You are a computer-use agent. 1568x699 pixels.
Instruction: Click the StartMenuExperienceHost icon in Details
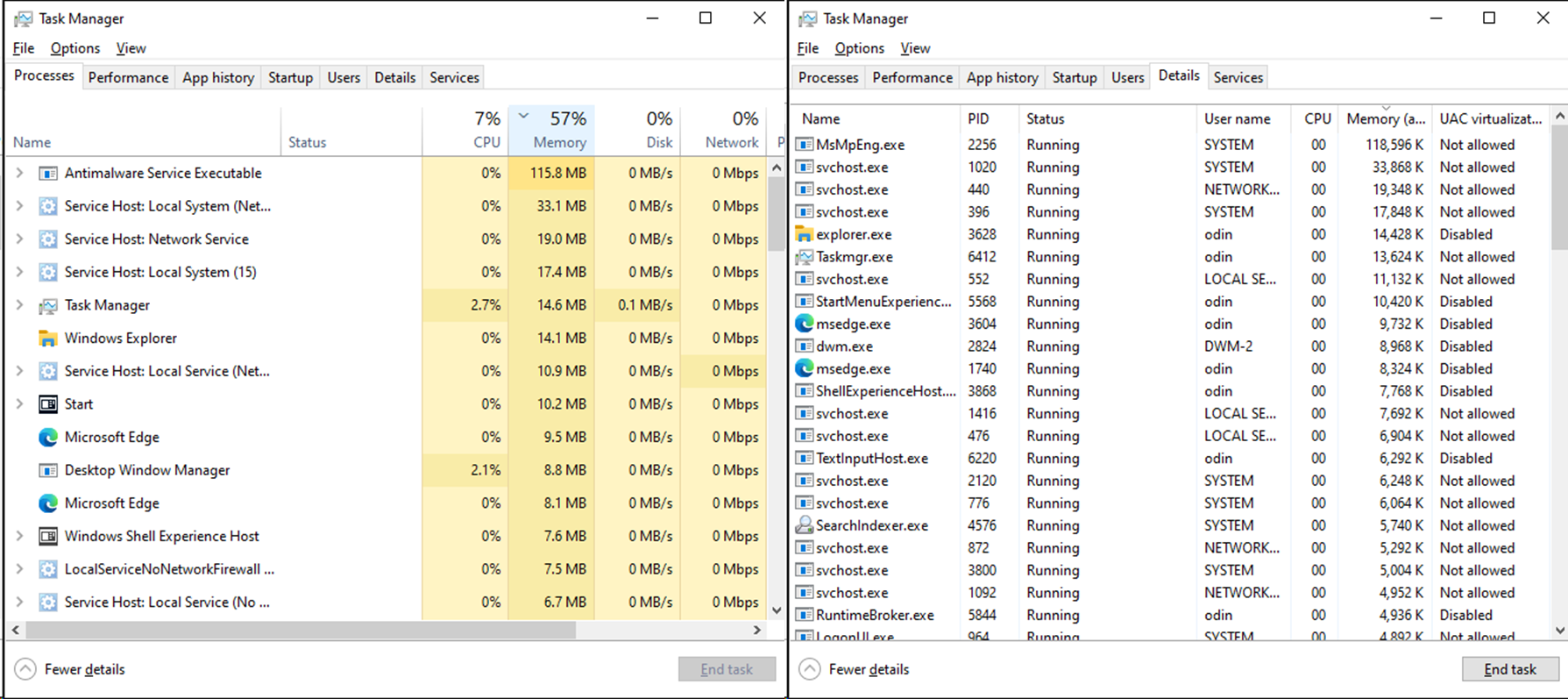[x=804, y=302]
